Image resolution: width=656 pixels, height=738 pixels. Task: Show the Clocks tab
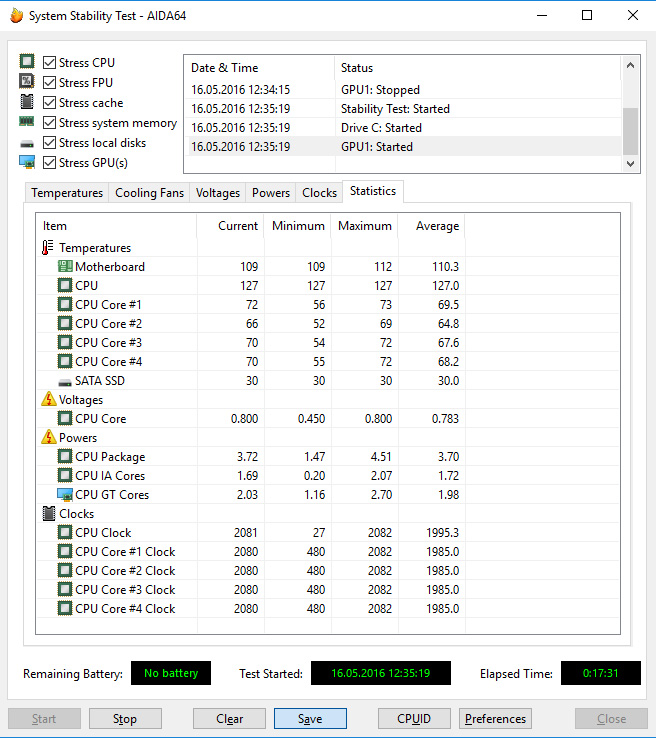(x=319, y=193)
